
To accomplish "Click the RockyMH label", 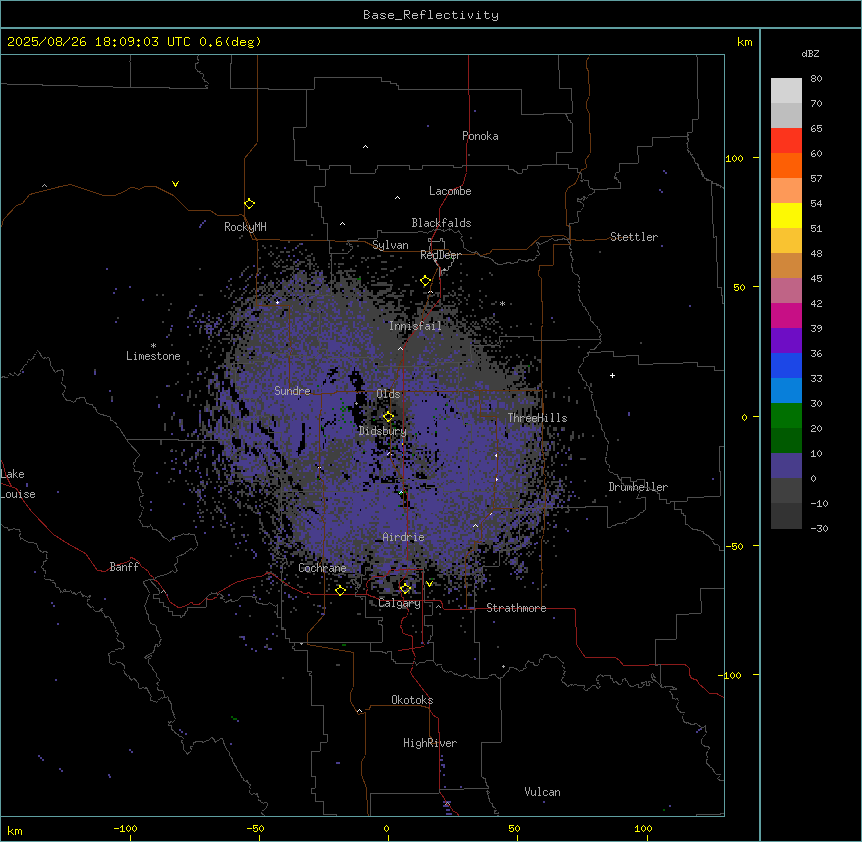I will pyautogui.click(x=245, y=227).
